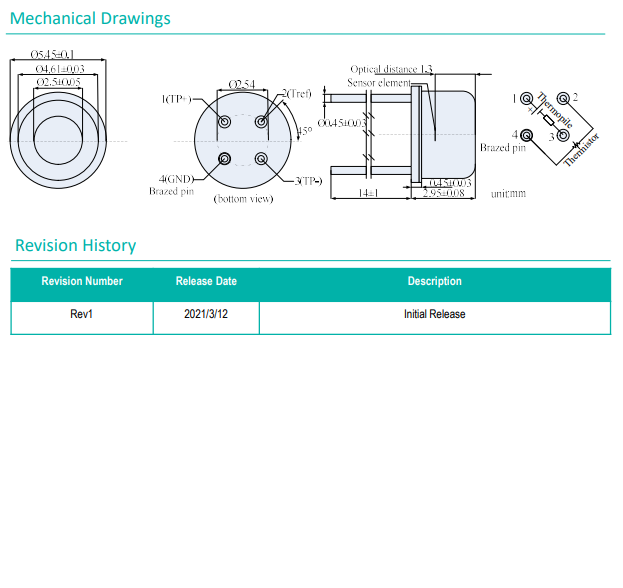The image size is (623, 588).
Task: Click the Revision Number column header
Action: [x=82, y=282]
